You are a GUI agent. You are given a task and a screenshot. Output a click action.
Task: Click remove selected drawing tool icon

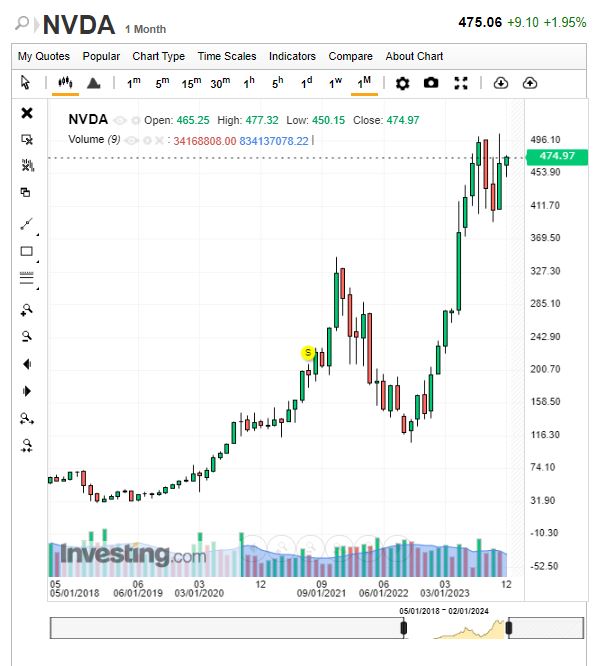point(27,139)
